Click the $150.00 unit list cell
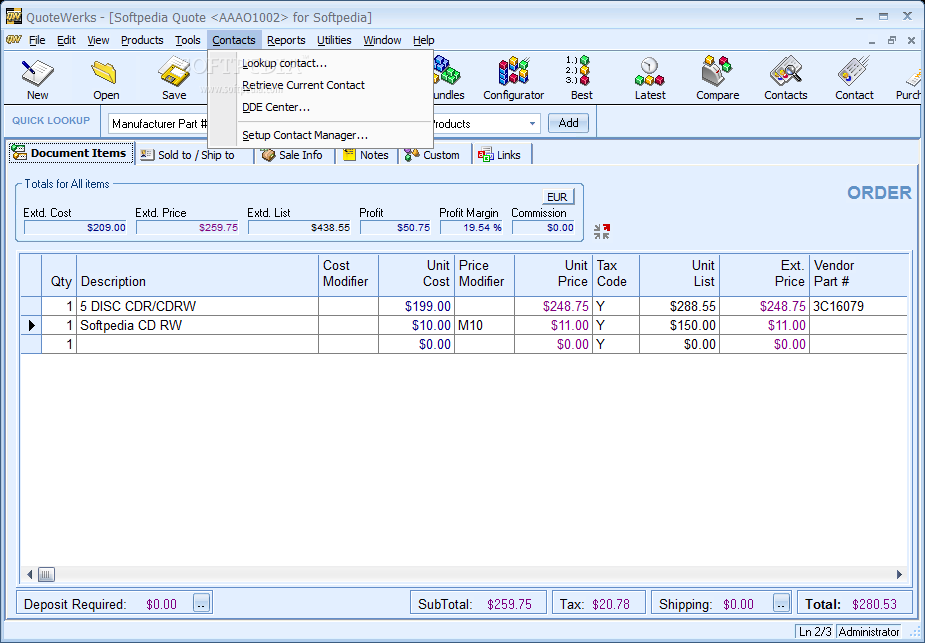The height and width of the screenshot is (643, 925). click(x=679, y=325)
